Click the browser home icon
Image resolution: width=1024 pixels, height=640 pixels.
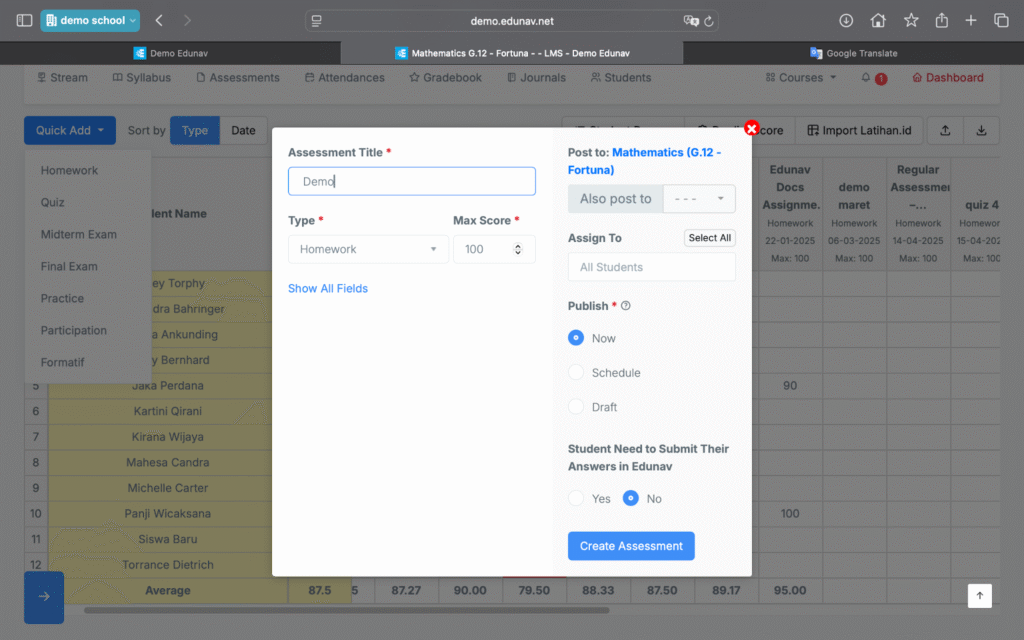[878, 20]
